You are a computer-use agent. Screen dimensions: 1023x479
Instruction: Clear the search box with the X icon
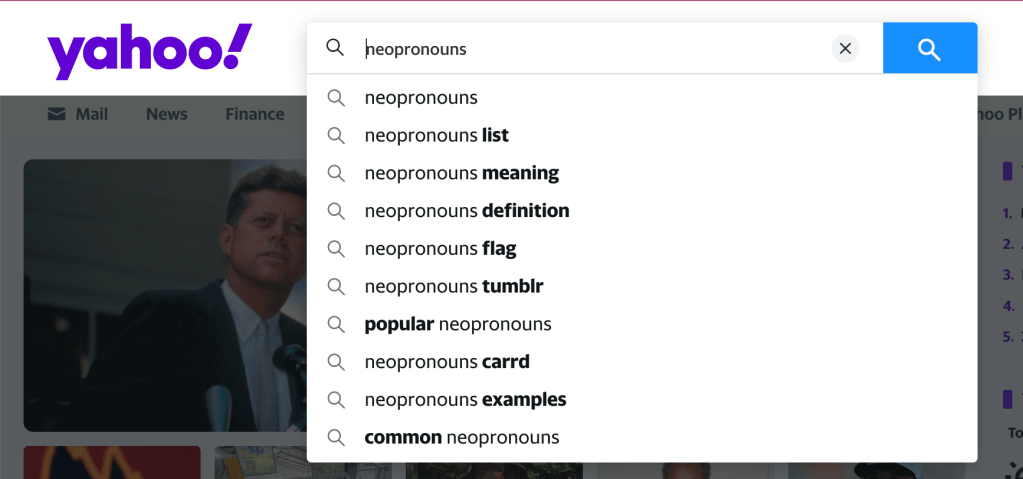845,49
